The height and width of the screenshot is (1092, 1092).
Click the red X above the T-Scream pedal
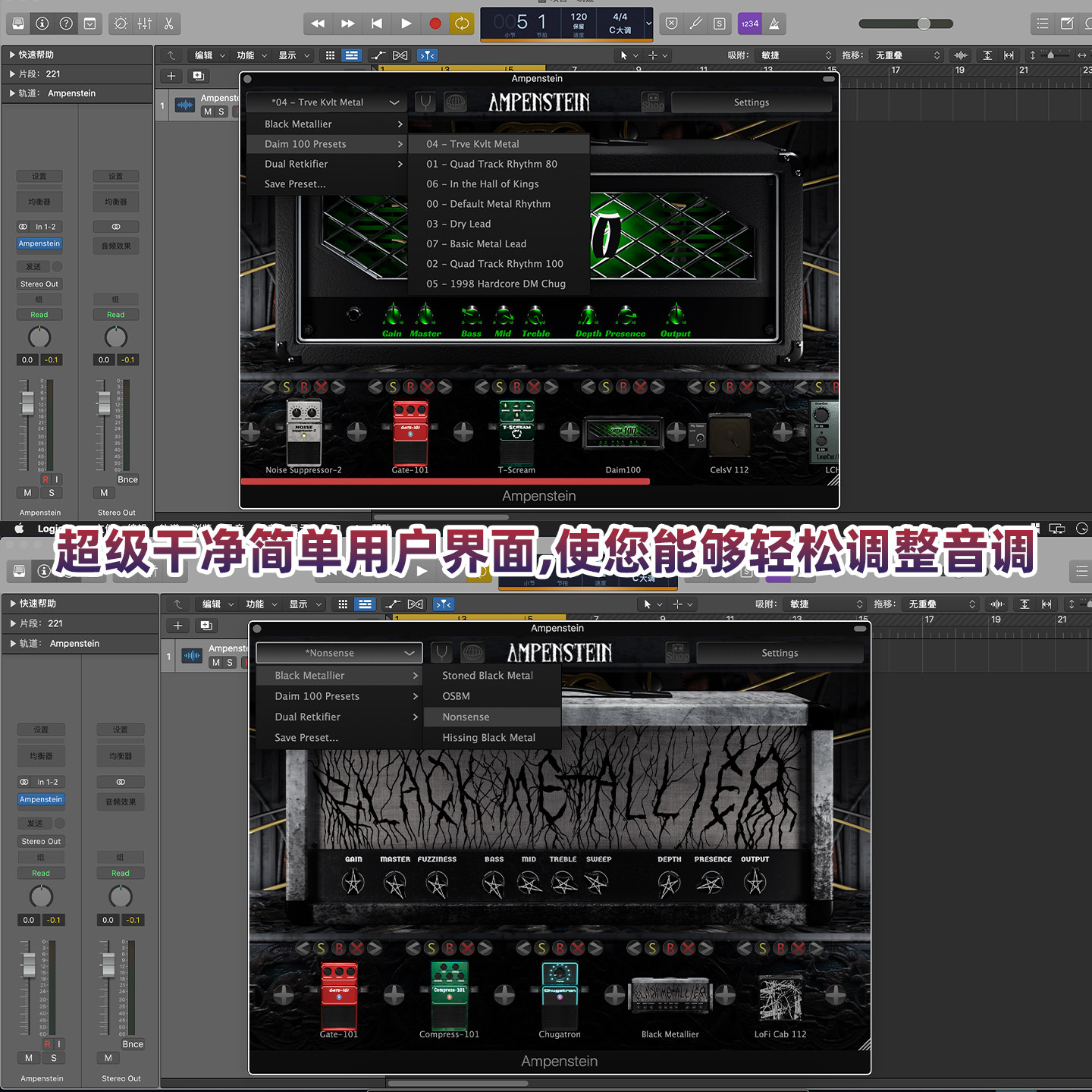pos(534,387)
